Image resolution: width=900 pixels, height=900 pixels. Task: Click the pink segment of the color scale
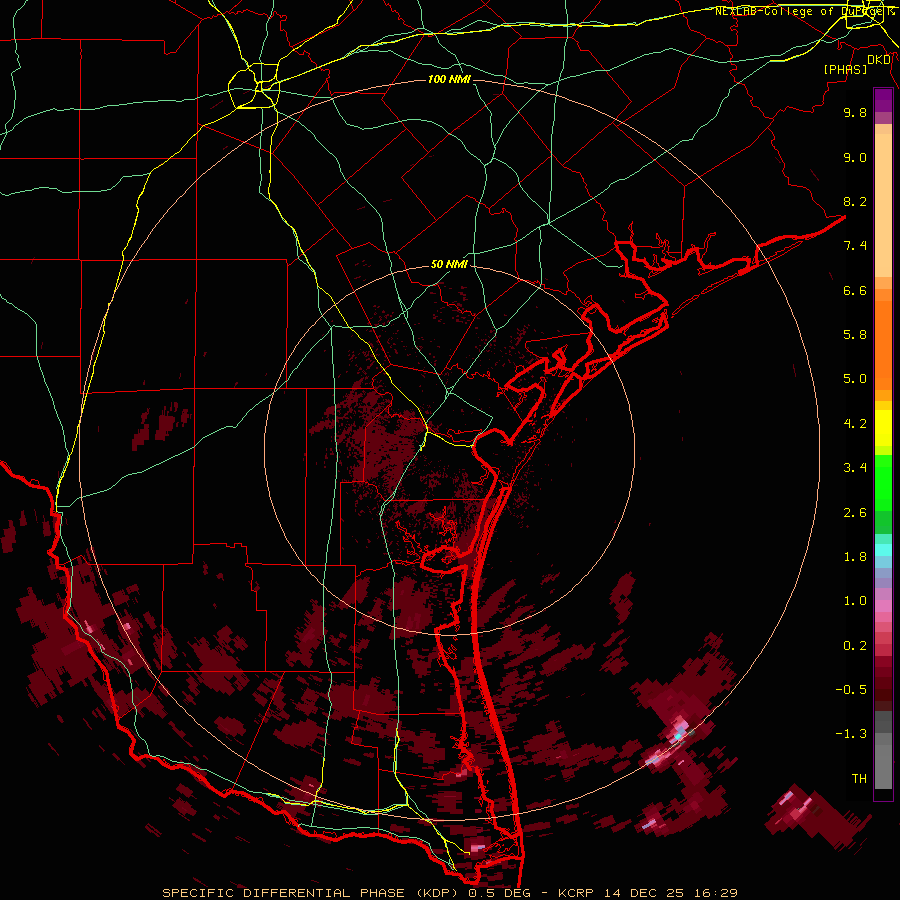(x=883, y=606)
